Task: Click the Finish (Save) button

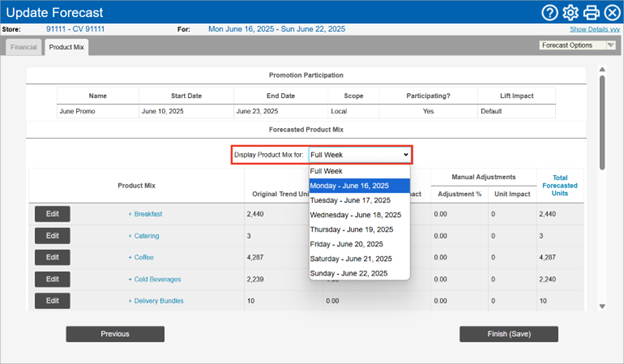Action: 509,334
